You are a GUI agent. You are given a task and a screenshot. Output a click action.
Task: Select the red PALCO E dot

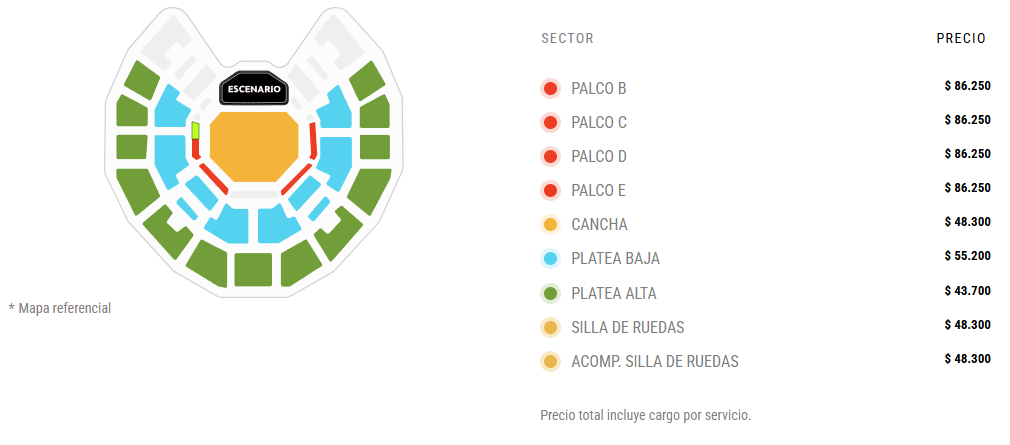click(550, 190)
